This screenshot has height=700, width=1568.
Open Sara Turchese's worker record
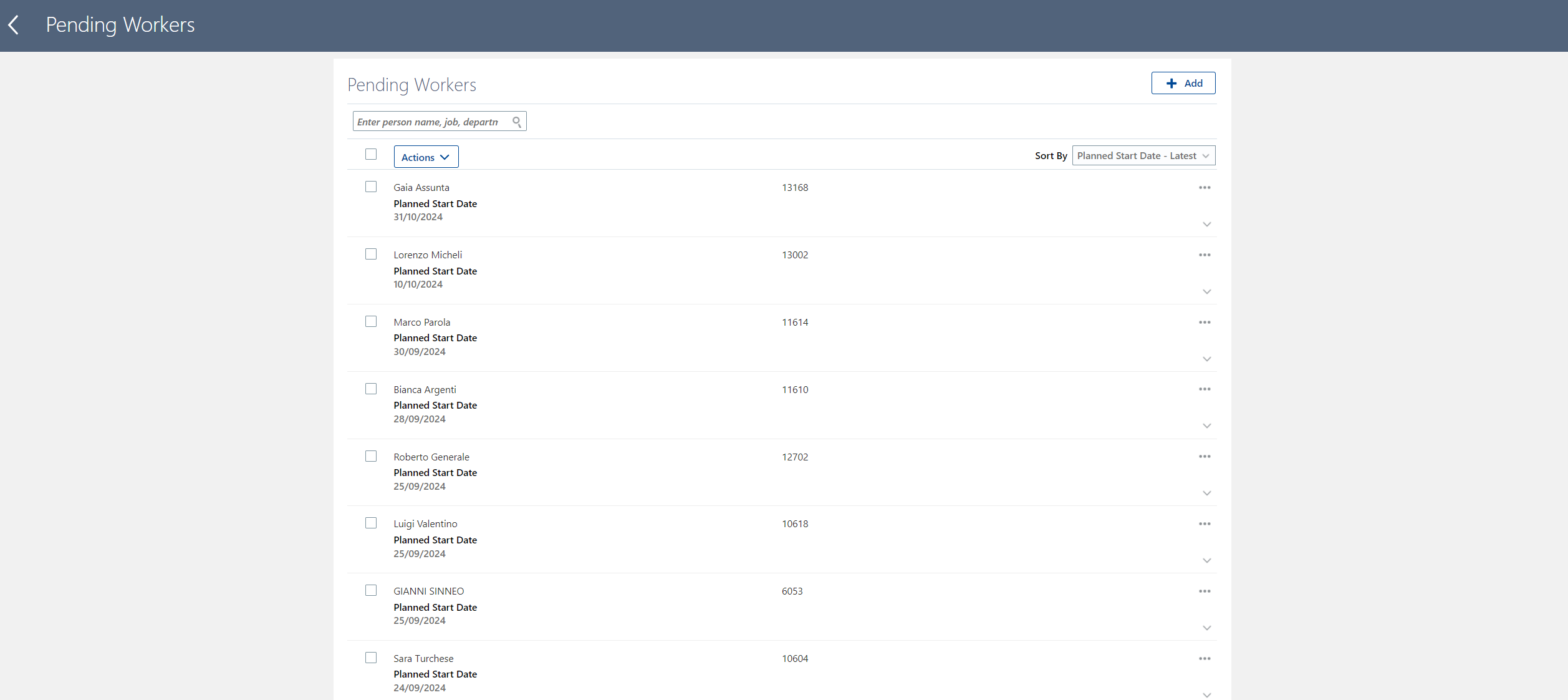tap(423, 658)
